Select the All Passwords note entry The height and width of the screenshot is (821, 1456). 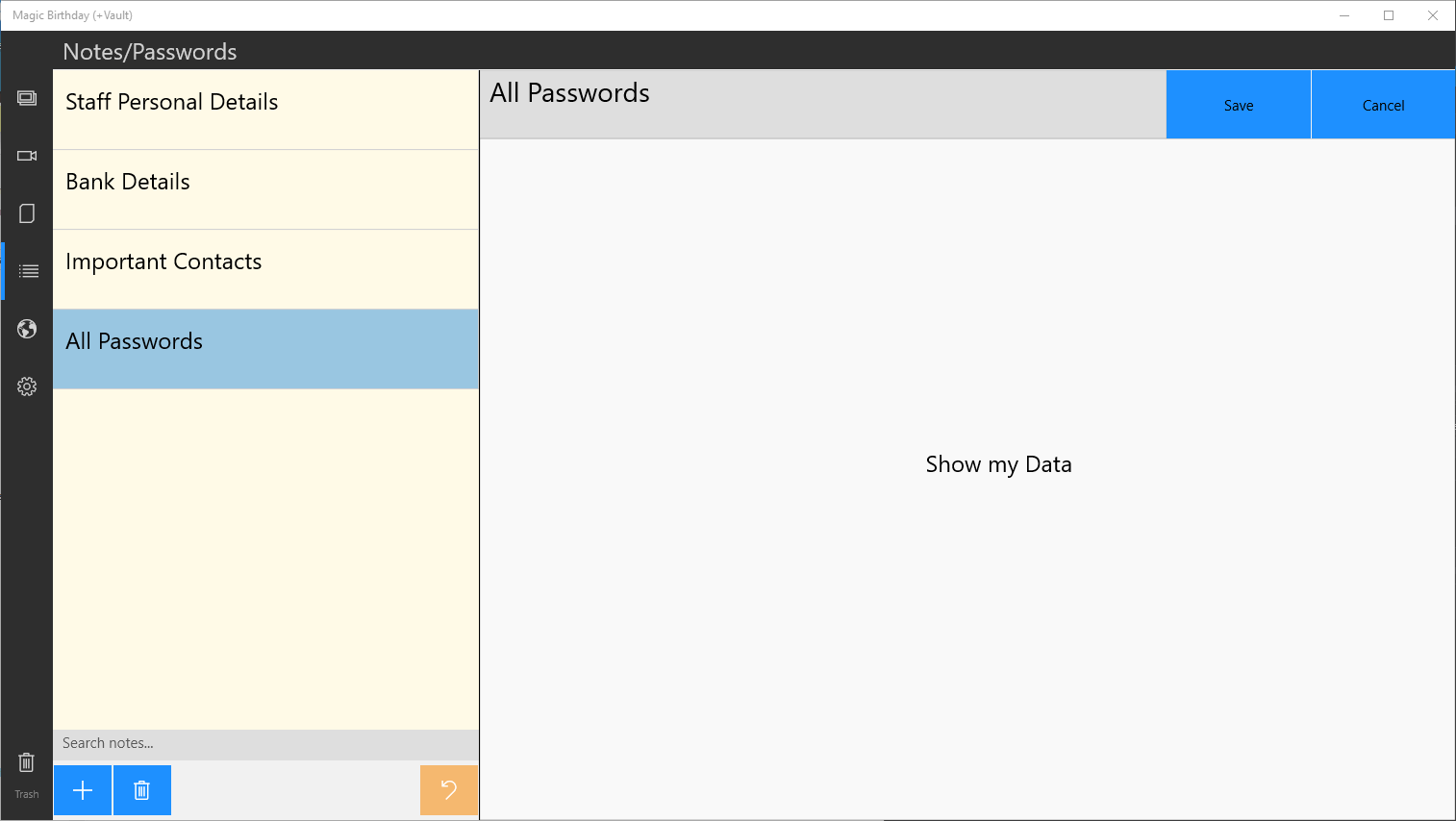[265, 349]
